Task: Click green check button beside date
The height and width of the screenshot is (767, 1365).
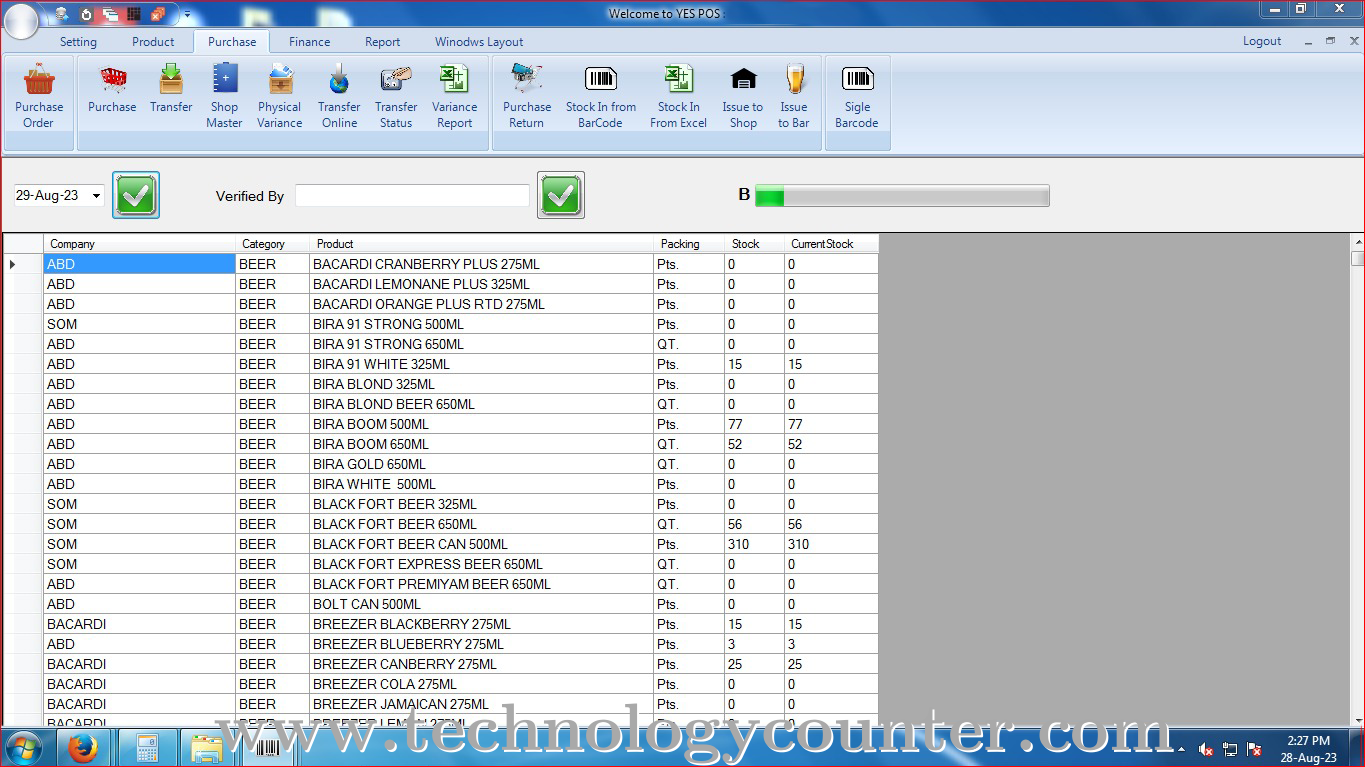Action: [x=136, y=195]
